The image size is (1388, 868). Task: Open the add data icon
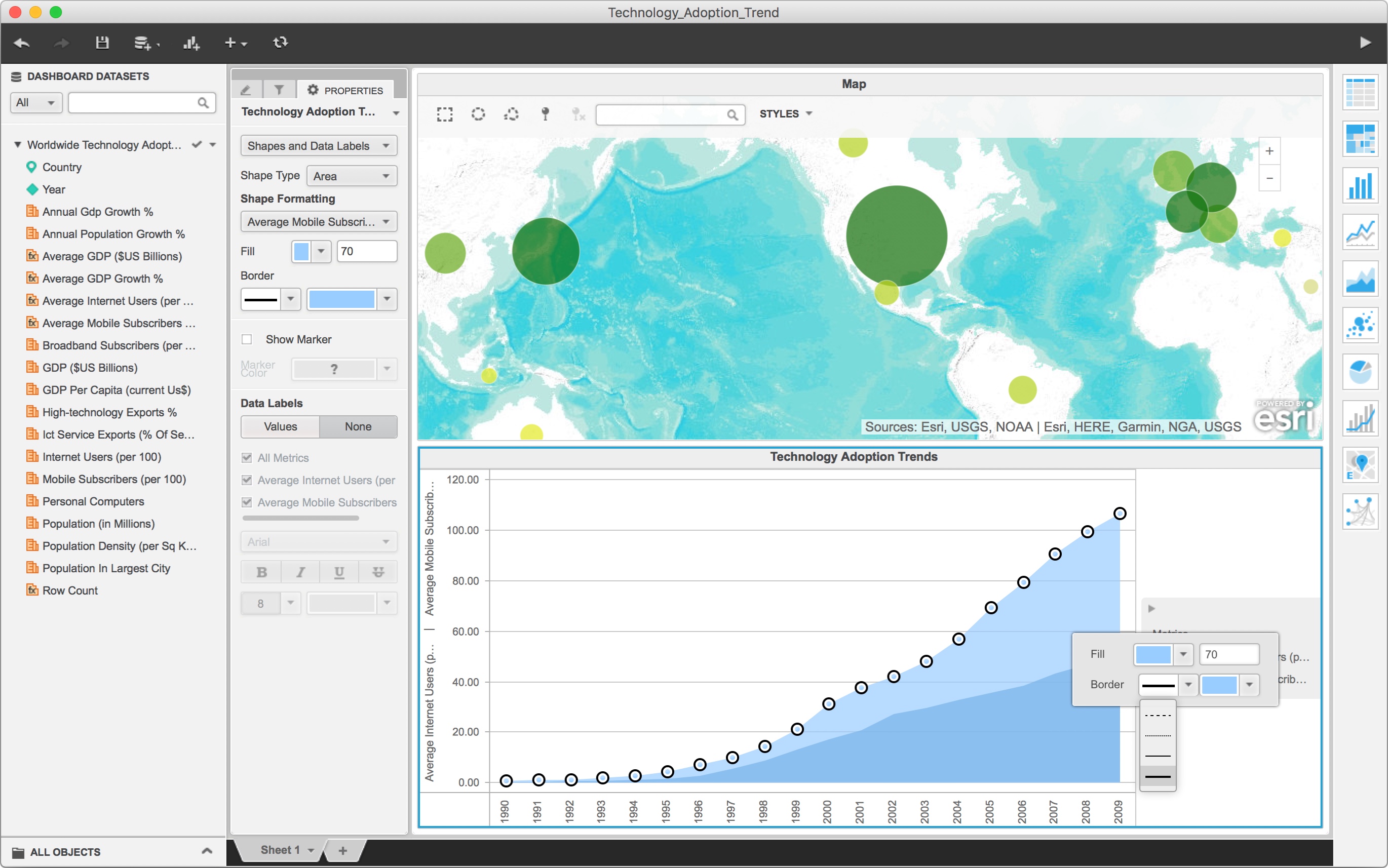click(146, 43)
